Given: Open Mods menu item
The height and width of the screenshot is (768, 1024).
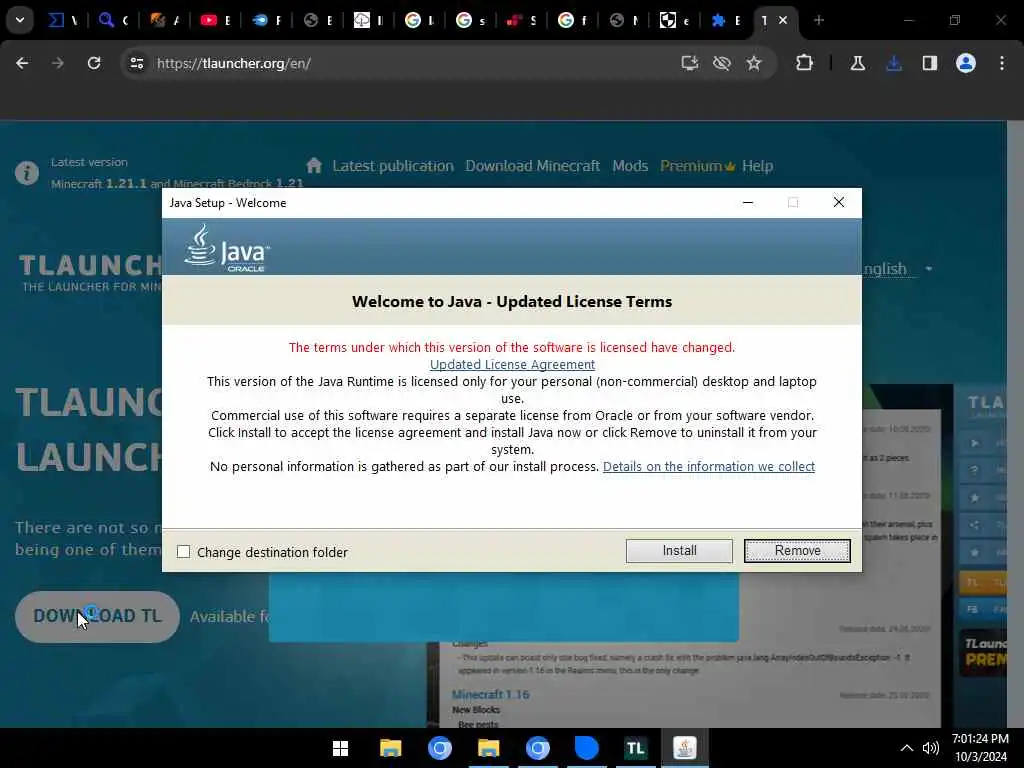Looking at the screenshot, I should [x=630, y=166].
